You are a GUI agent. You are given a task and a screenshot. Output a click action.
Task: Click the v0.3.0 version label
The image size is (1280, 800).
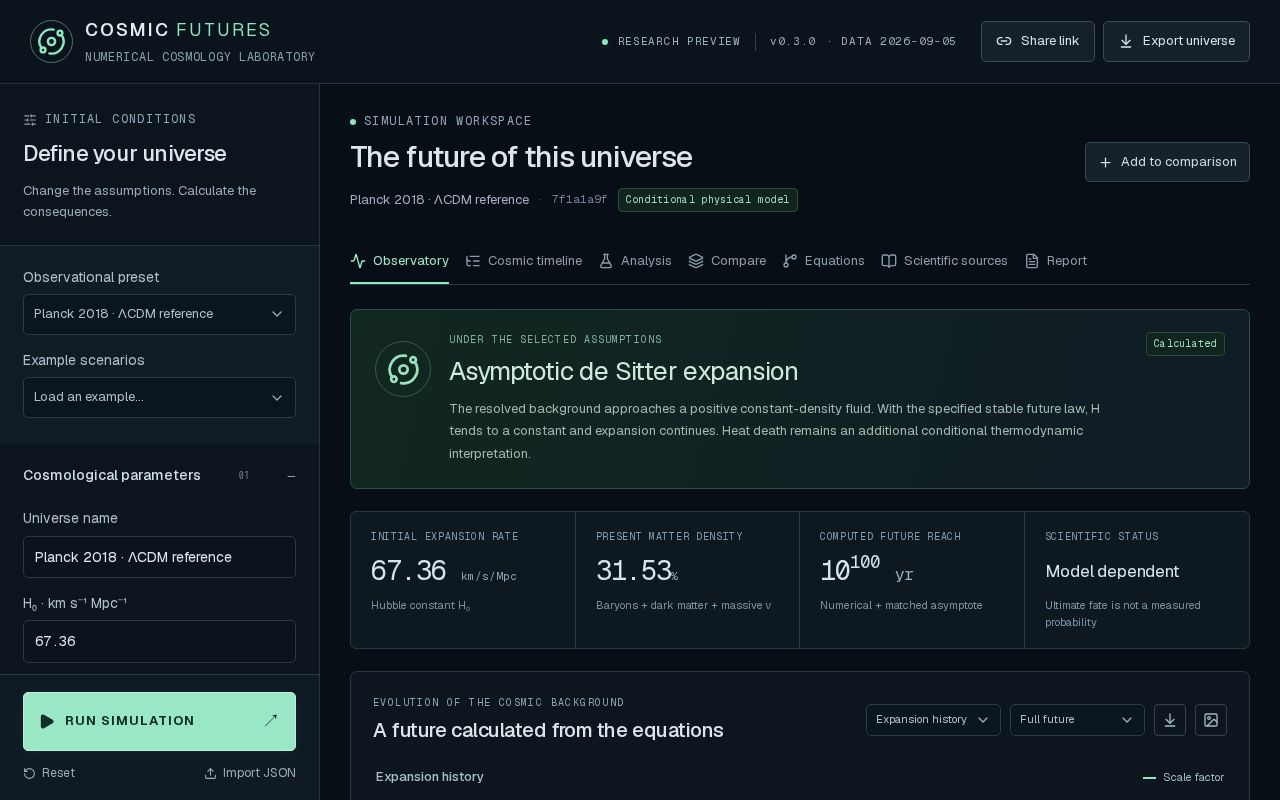793,42
